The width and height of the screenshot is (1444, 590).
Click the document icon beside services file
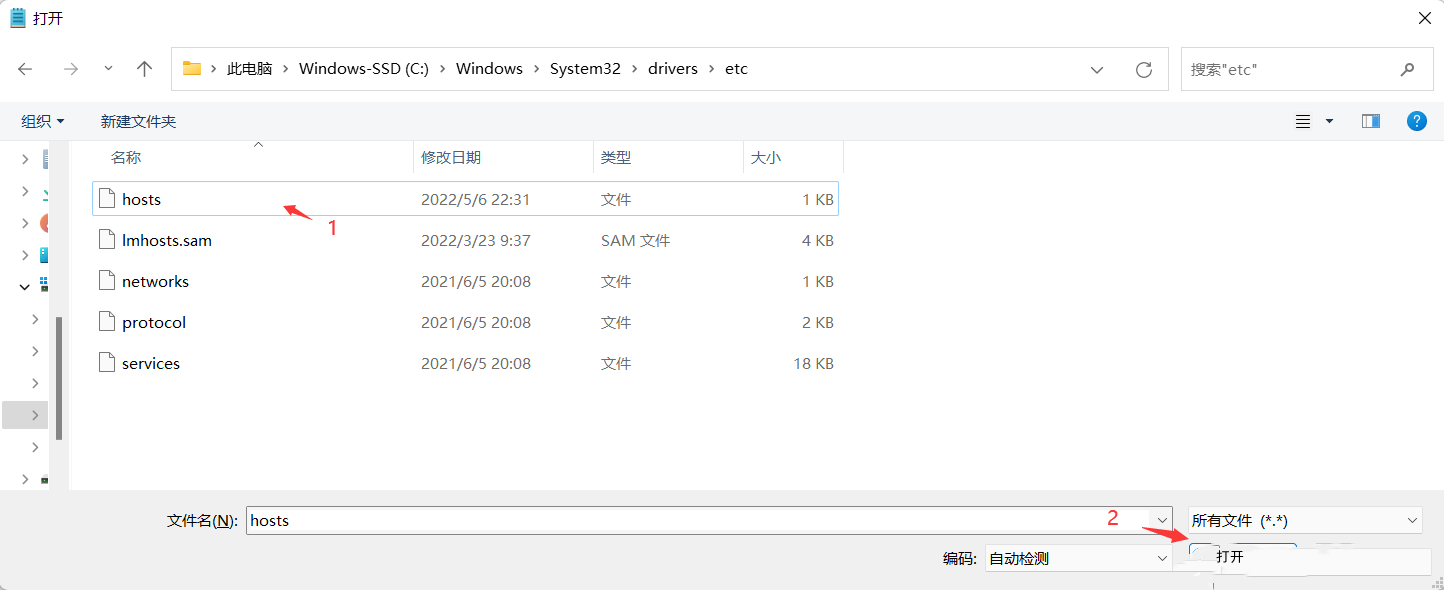pos(107,362)
